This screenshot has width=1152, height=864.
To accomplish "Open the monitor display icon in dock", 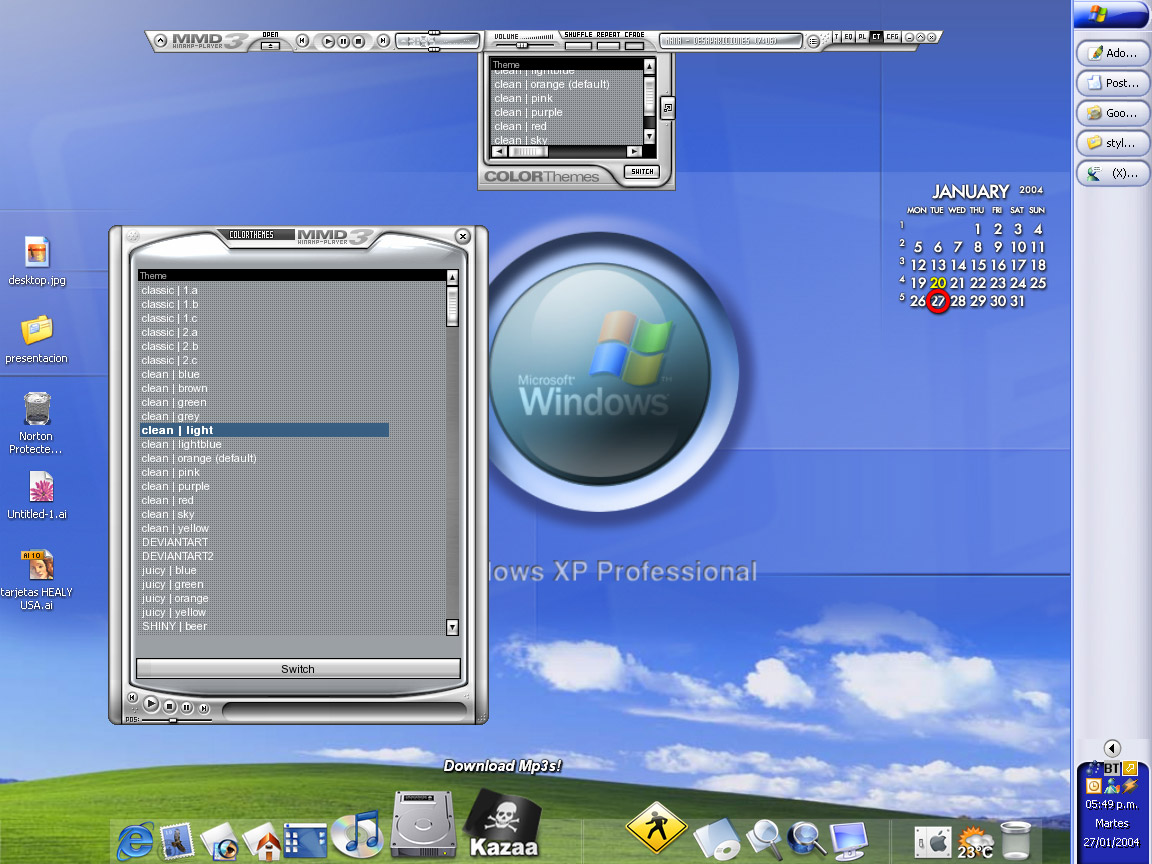I will click(x=849, y=840).
